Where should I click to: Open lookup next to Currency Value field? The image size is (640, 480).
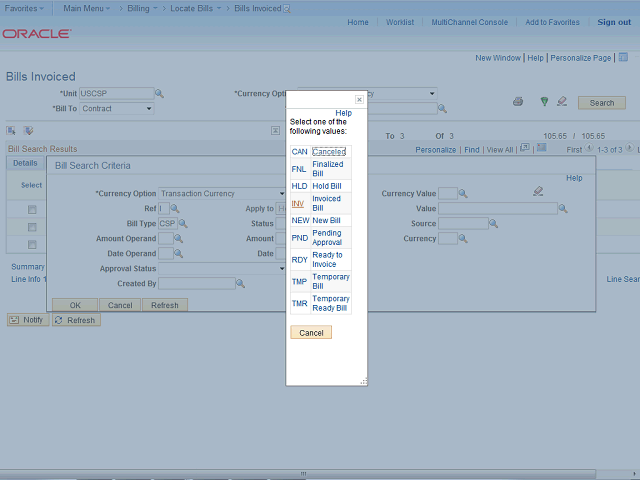[x=462, y=194]
